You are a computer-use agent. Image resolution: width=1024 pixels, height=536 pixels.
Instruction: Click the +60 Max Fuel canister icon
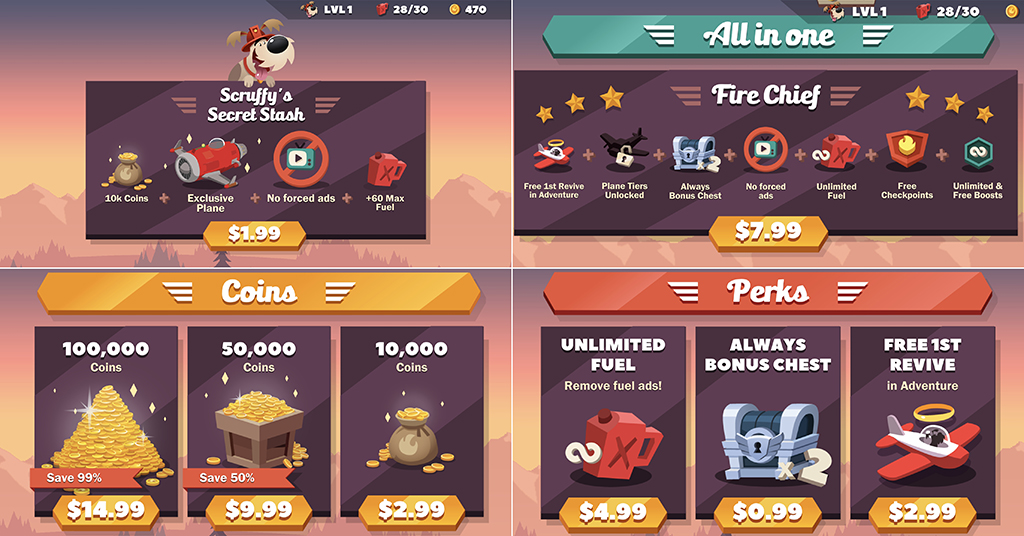pos(386,170)
